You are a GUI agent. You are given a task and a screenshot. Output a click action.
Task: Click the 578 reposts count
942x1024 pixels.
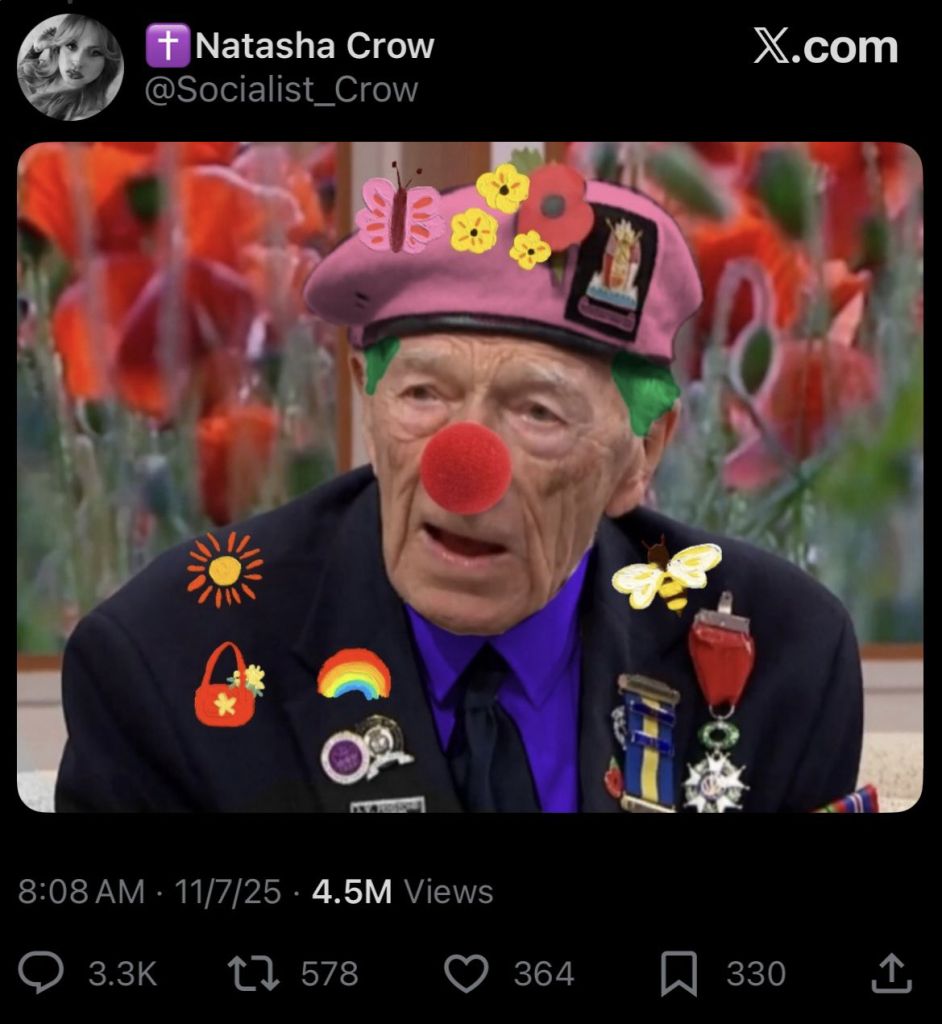[329, 973]
